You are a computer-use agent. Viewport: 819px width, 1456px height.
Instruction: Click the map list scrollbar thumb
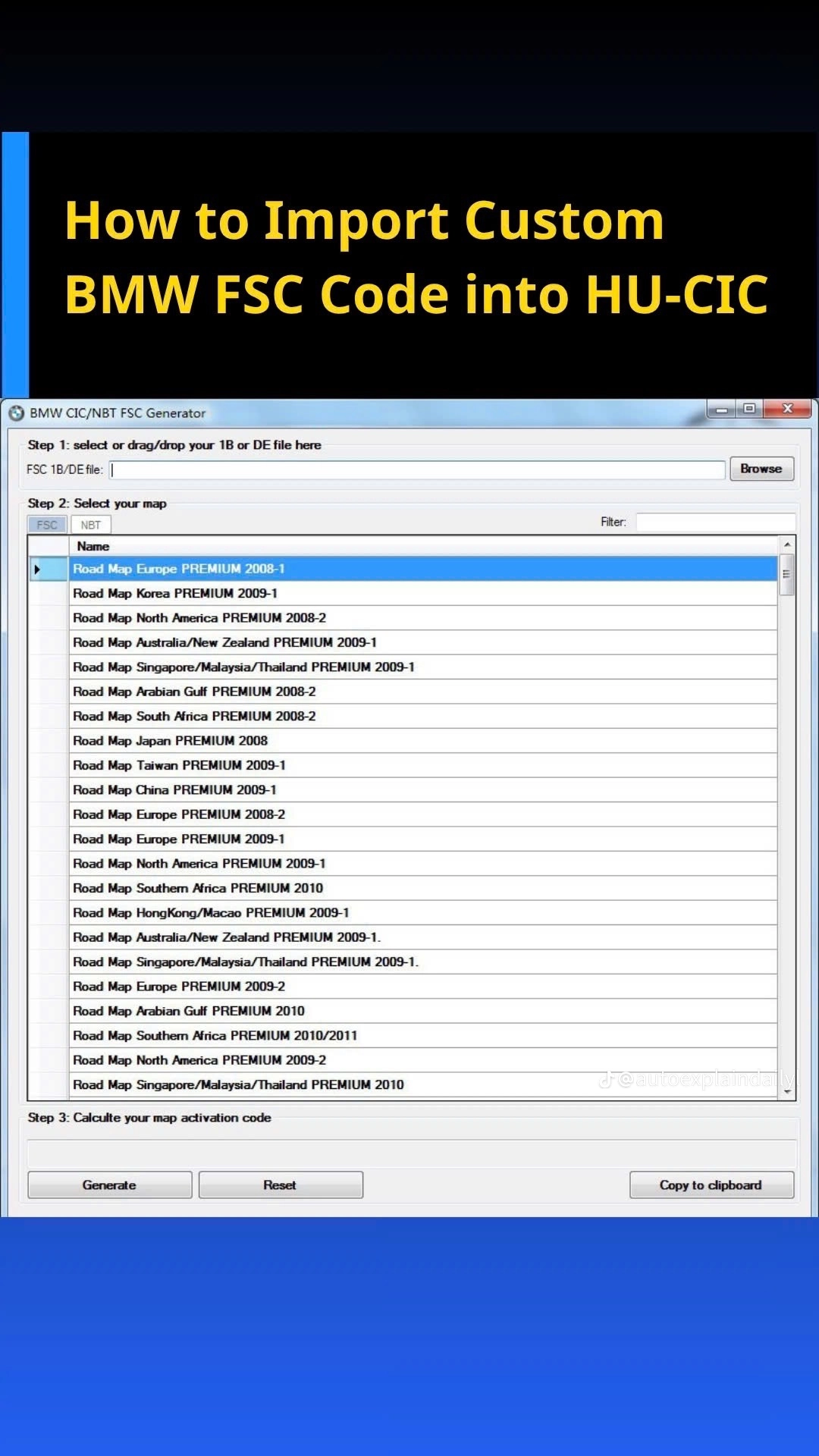(x=787, y=574)
